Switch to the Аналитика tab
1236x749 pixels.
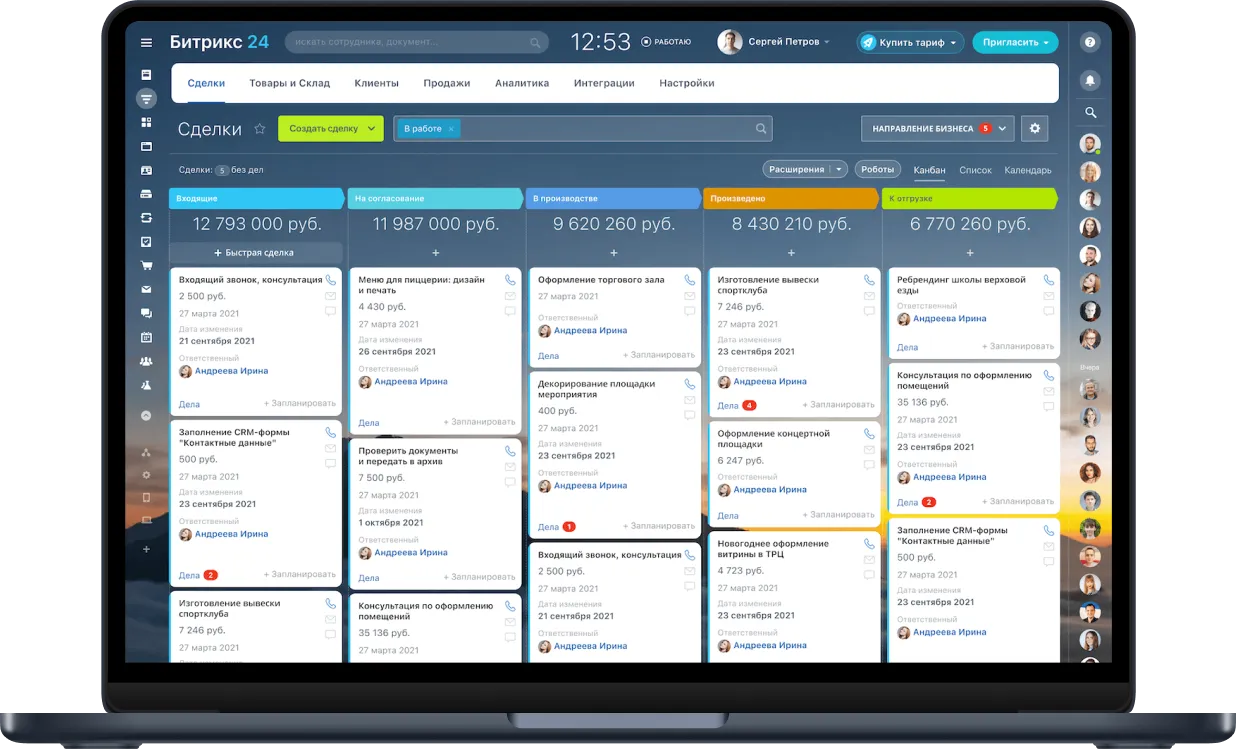click(521, 83)
